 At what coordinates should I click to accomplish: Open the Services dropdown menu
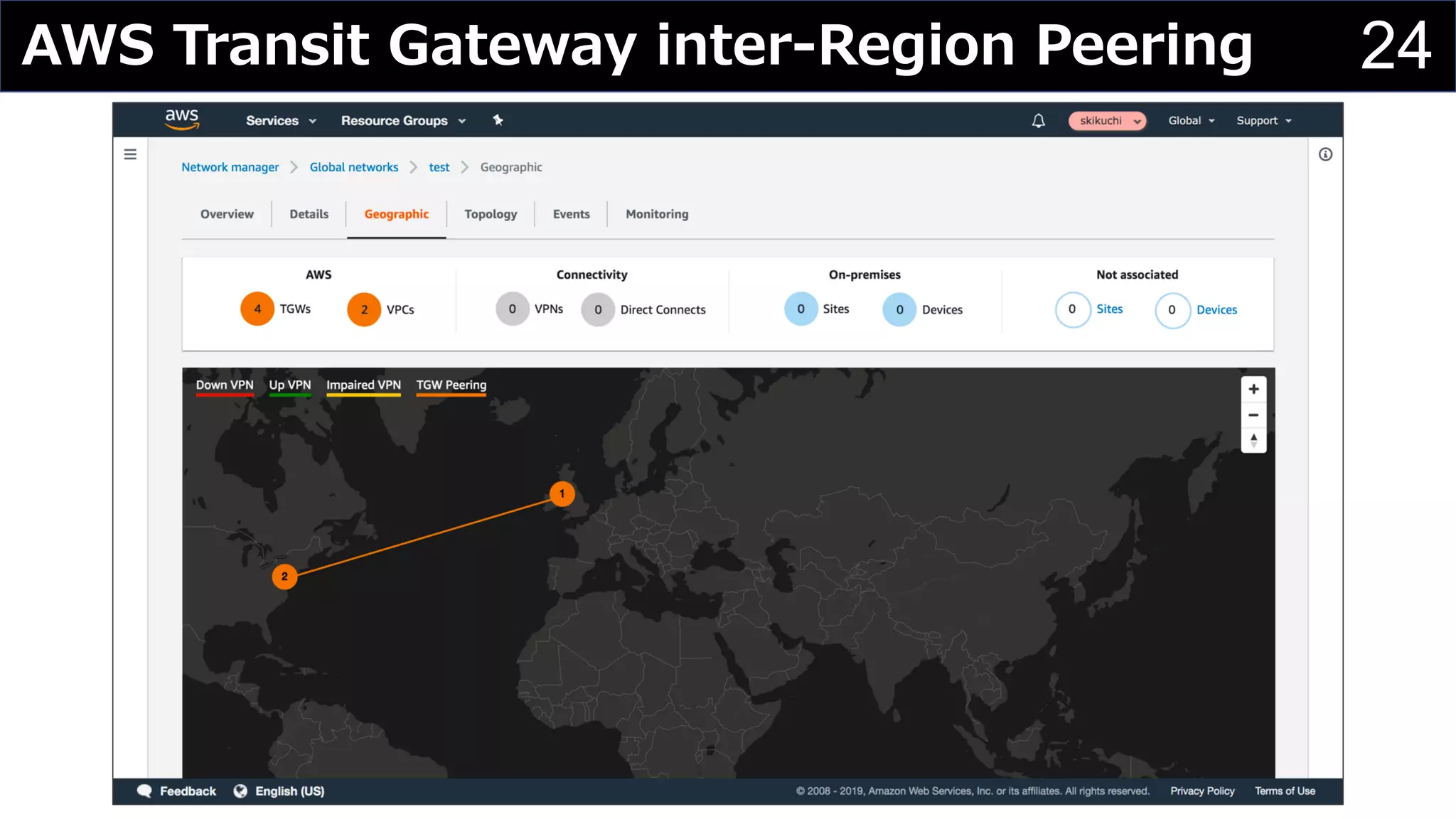[281, 121]
